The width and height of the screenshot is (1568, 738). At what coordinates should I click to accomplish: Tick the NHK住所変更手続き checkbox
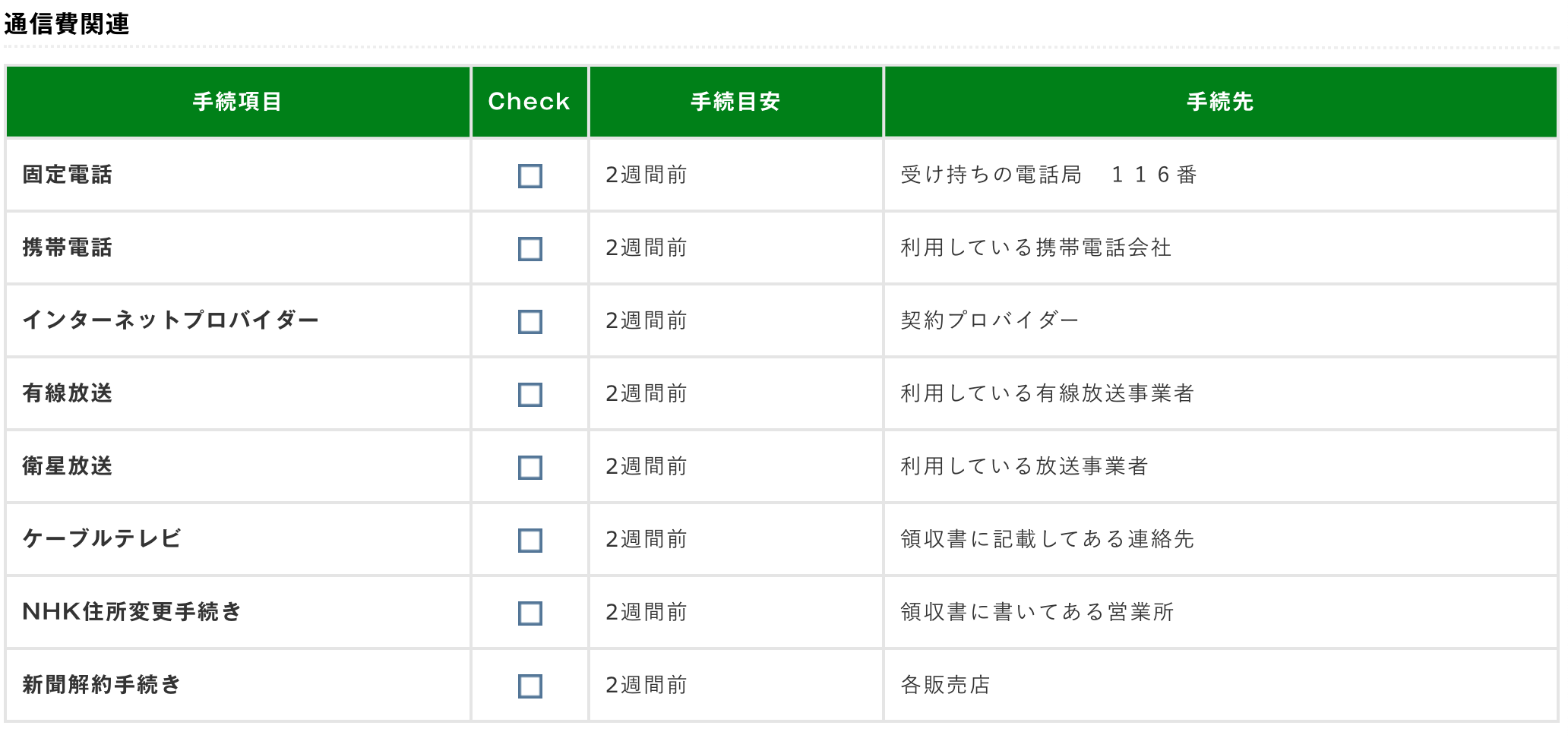coord(530,613)
